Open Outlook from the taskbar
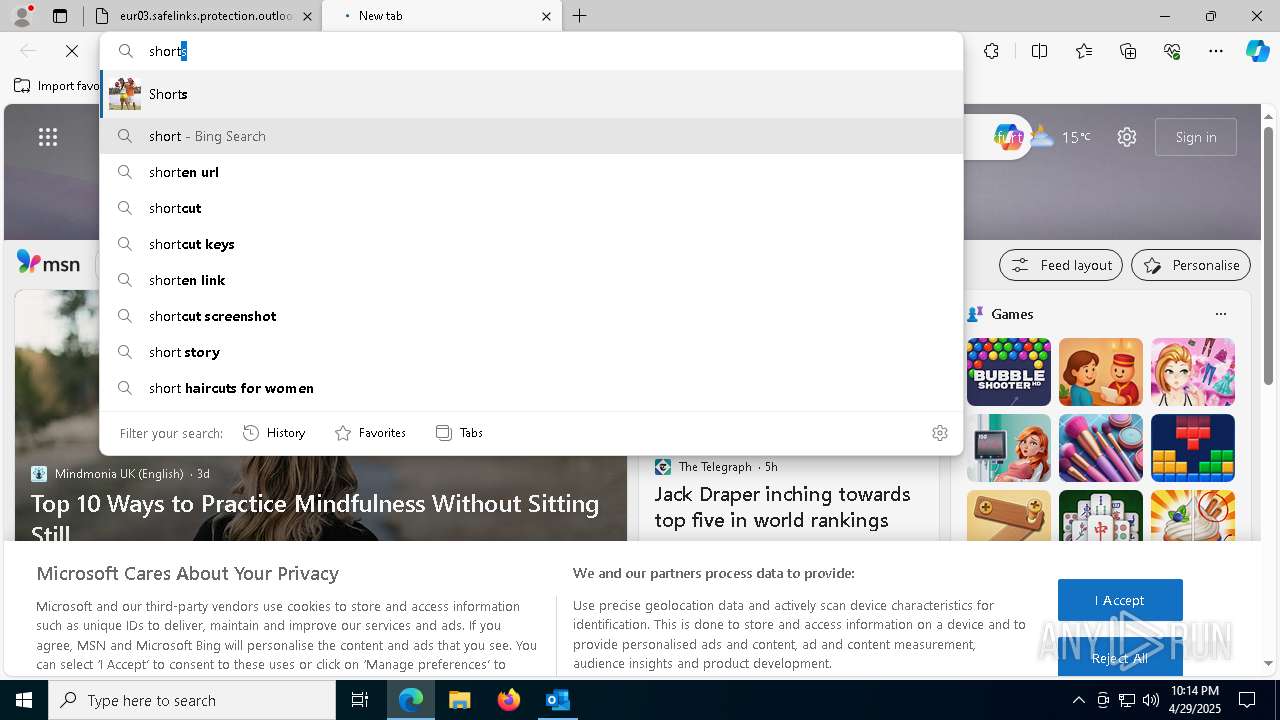 click(557, 700)
